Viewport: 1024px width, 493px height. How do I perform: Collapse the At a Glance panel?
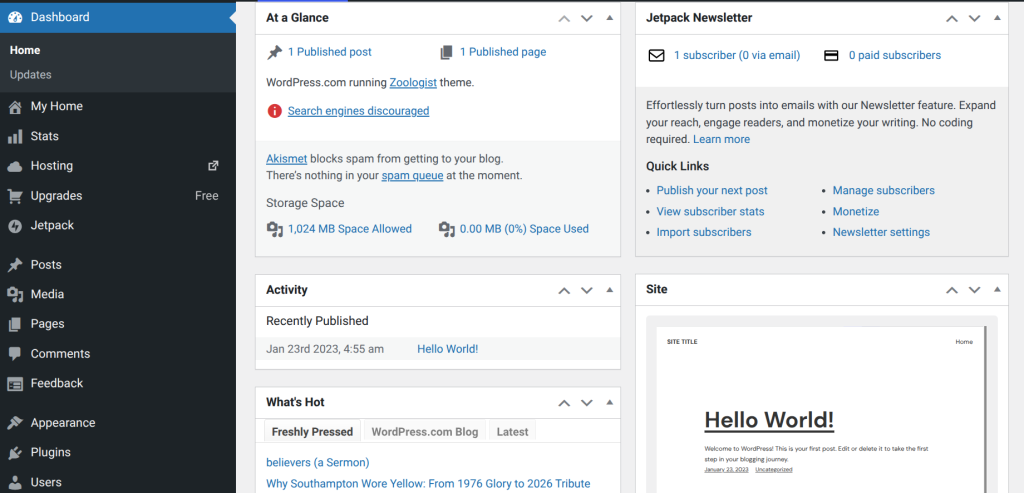[609, 18]
